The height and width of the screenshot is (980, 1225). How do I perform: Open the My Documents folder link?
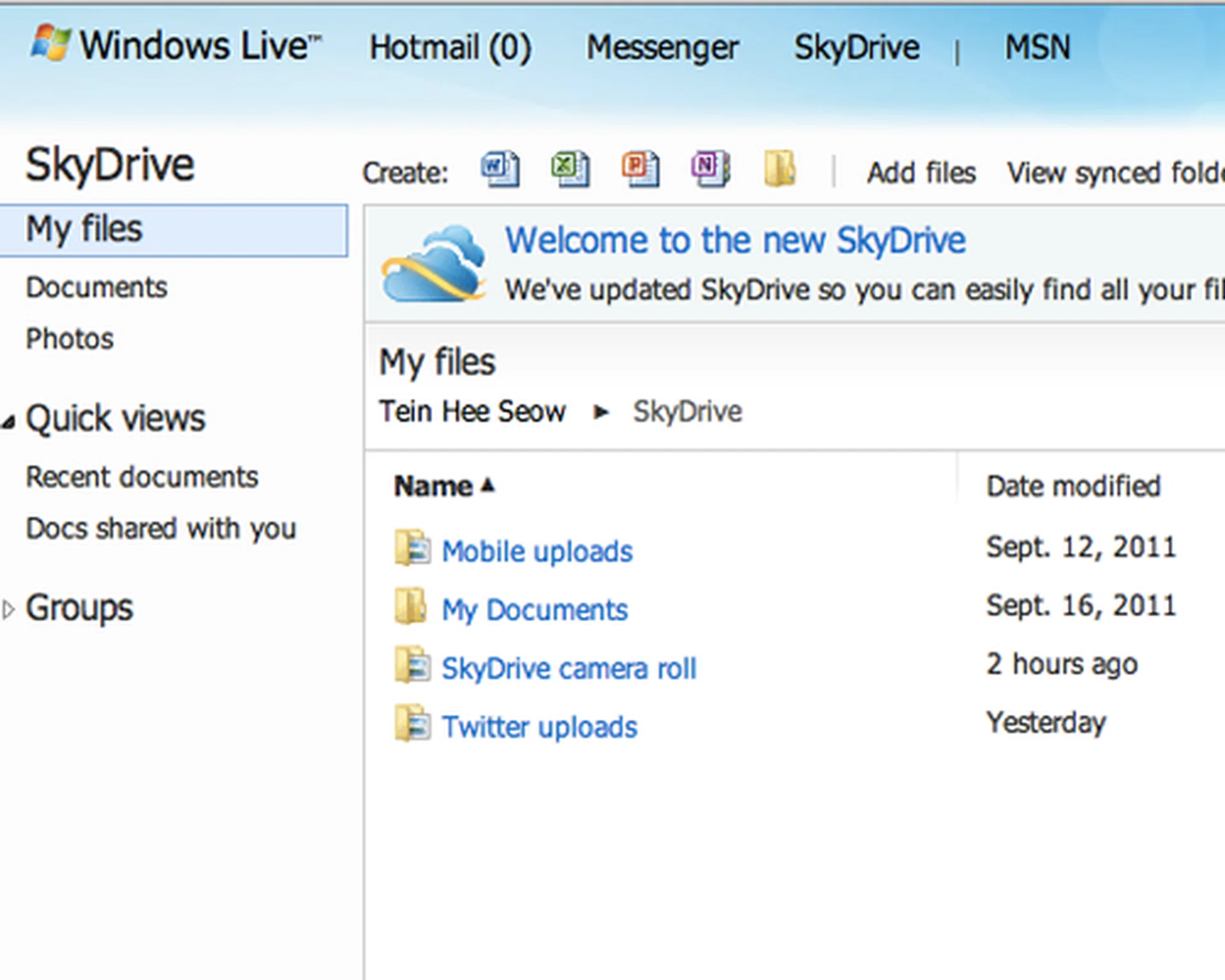pyautogui.click(x=535, y=610)
